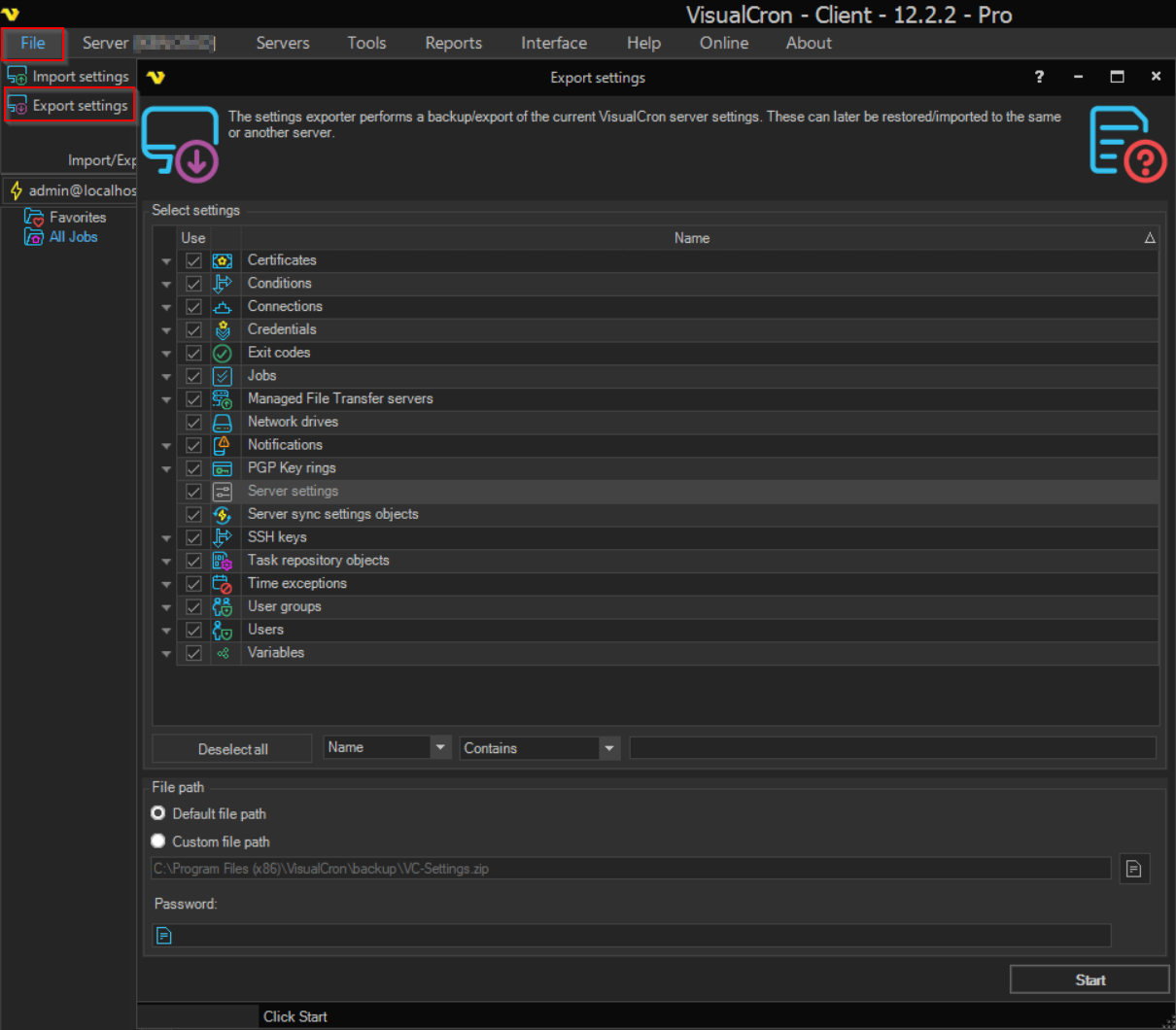Click the User groups icon
1176x1030 pixels.
click(223, 607)
